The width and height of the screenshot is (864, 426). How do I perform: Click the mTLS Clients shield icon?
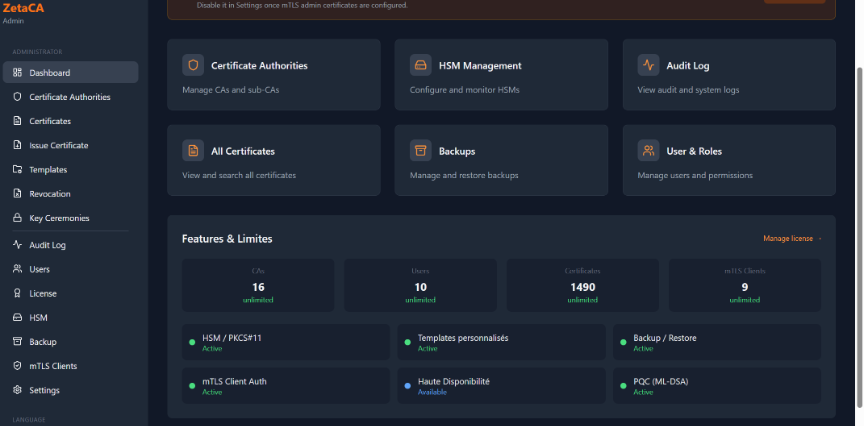17,366
